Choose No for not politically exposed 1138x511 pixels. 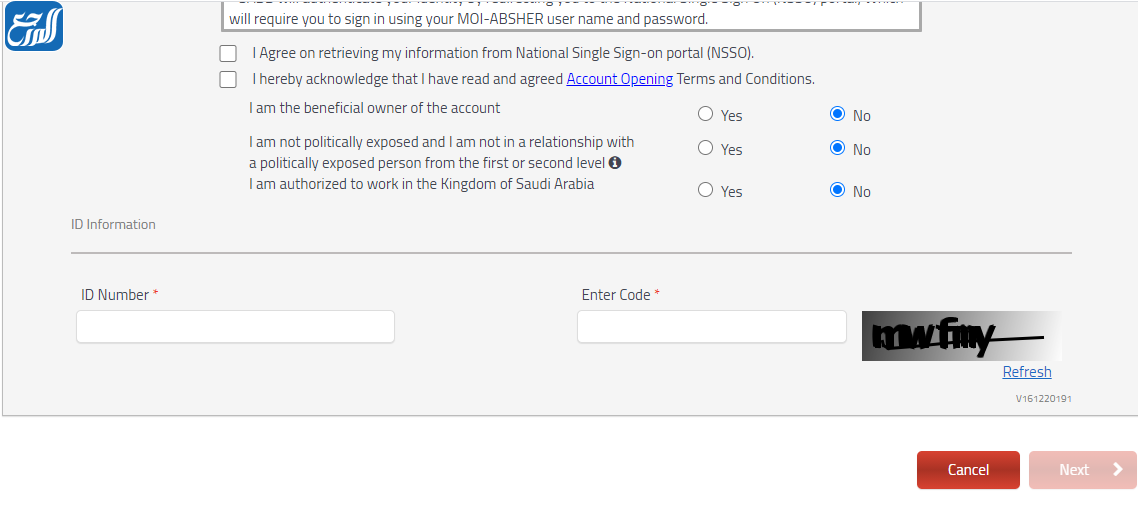point(838,148)
